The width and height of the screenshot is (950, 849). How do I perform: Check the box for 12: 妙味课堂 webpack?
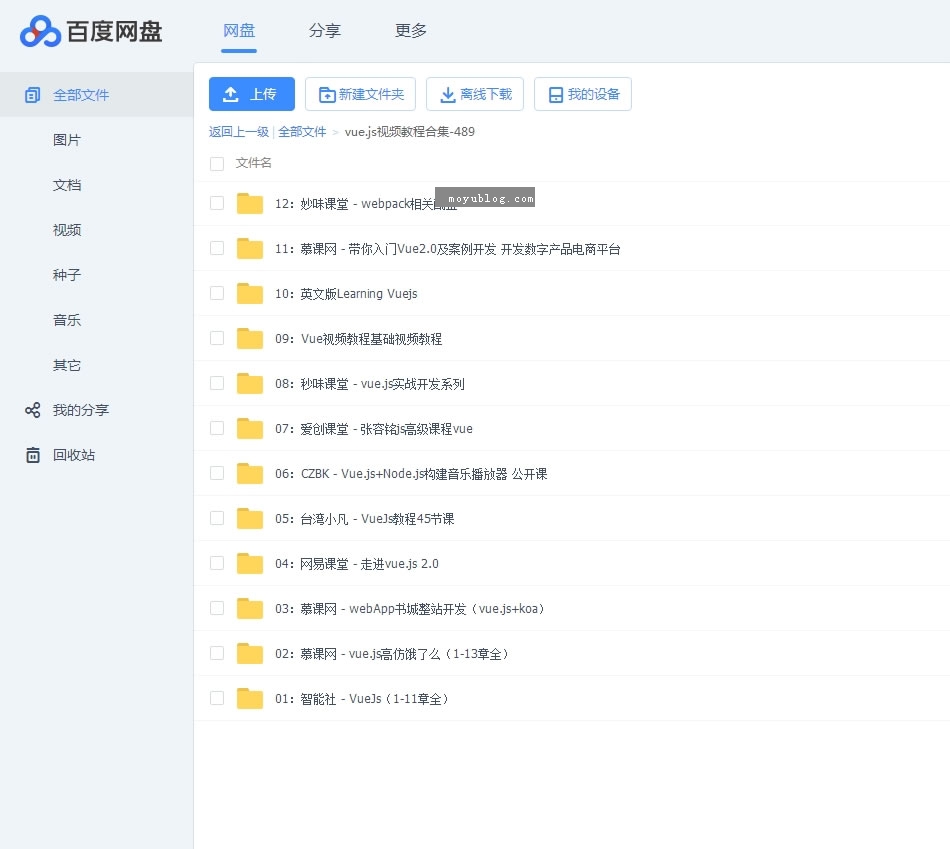[x=217, y=203]
